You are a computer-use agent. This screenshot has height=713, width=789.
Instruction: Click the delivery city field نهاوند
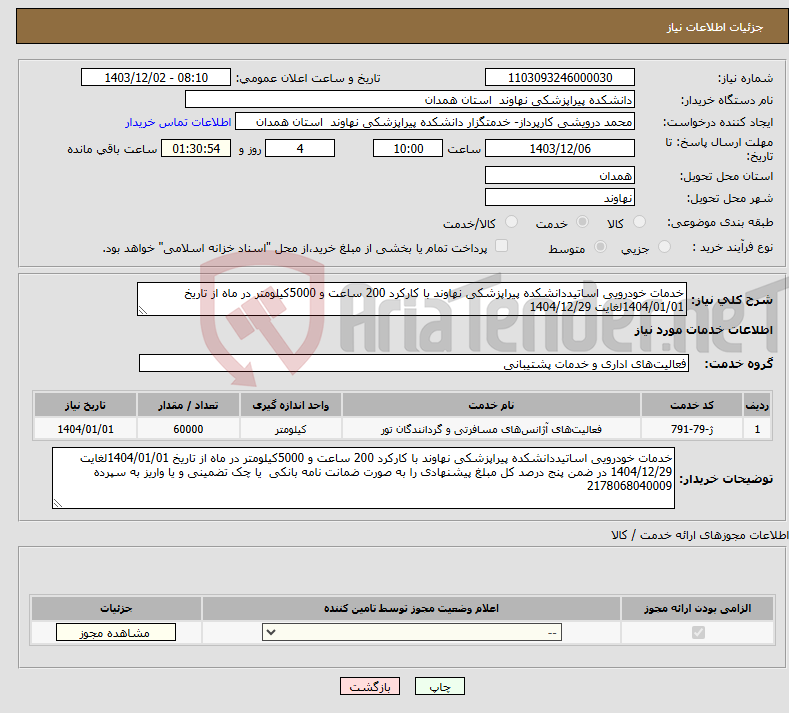point(560,197)
